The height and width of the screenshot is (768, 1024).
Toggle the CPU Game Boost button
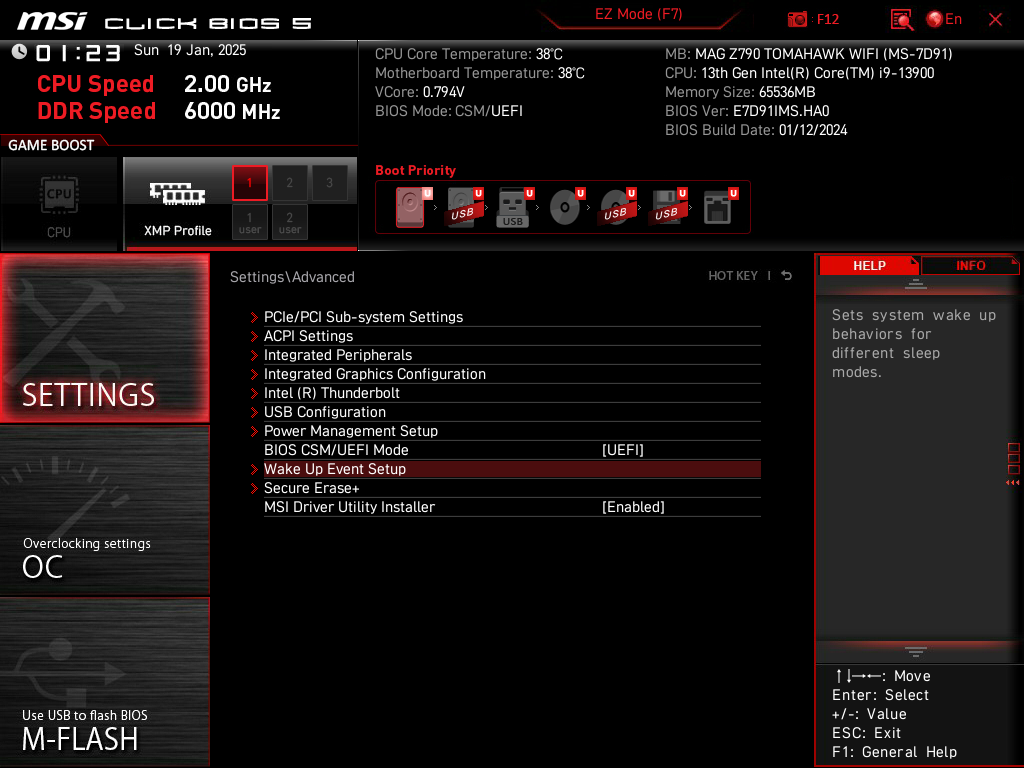point(59,204)
